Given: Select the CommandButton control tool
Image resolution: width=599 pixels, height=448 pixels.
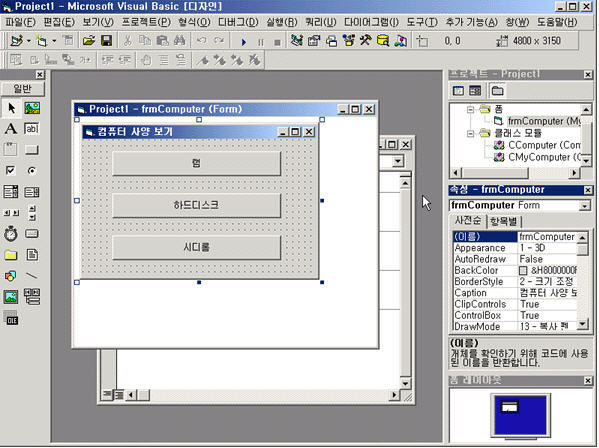Looking at the screenshot, I should 32,149.
